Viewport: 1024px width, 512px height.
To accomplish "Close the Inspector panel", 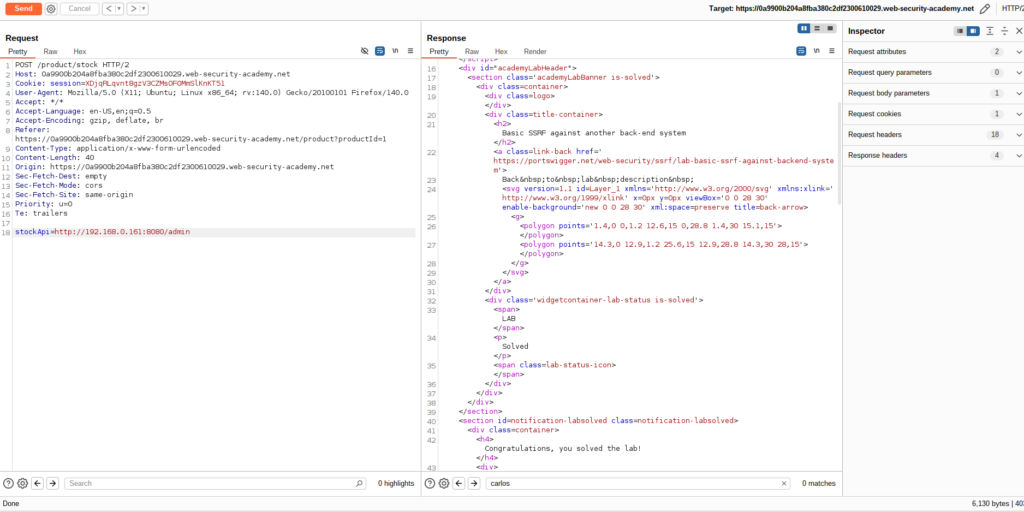I will (1018, 31).
